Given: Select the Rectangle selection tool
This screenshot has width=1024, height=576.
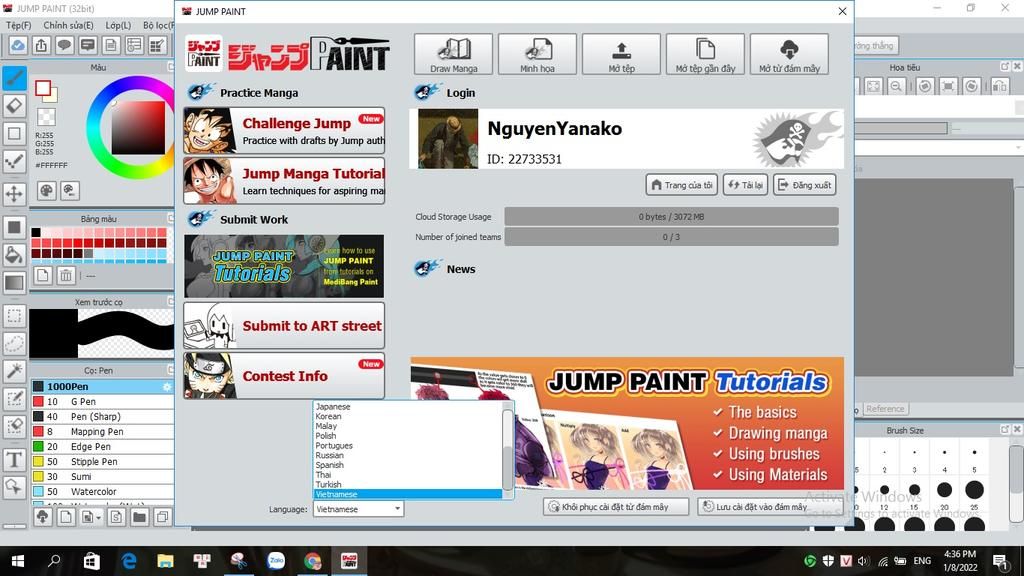Looking at the screenshot, I should pos(14,316).
